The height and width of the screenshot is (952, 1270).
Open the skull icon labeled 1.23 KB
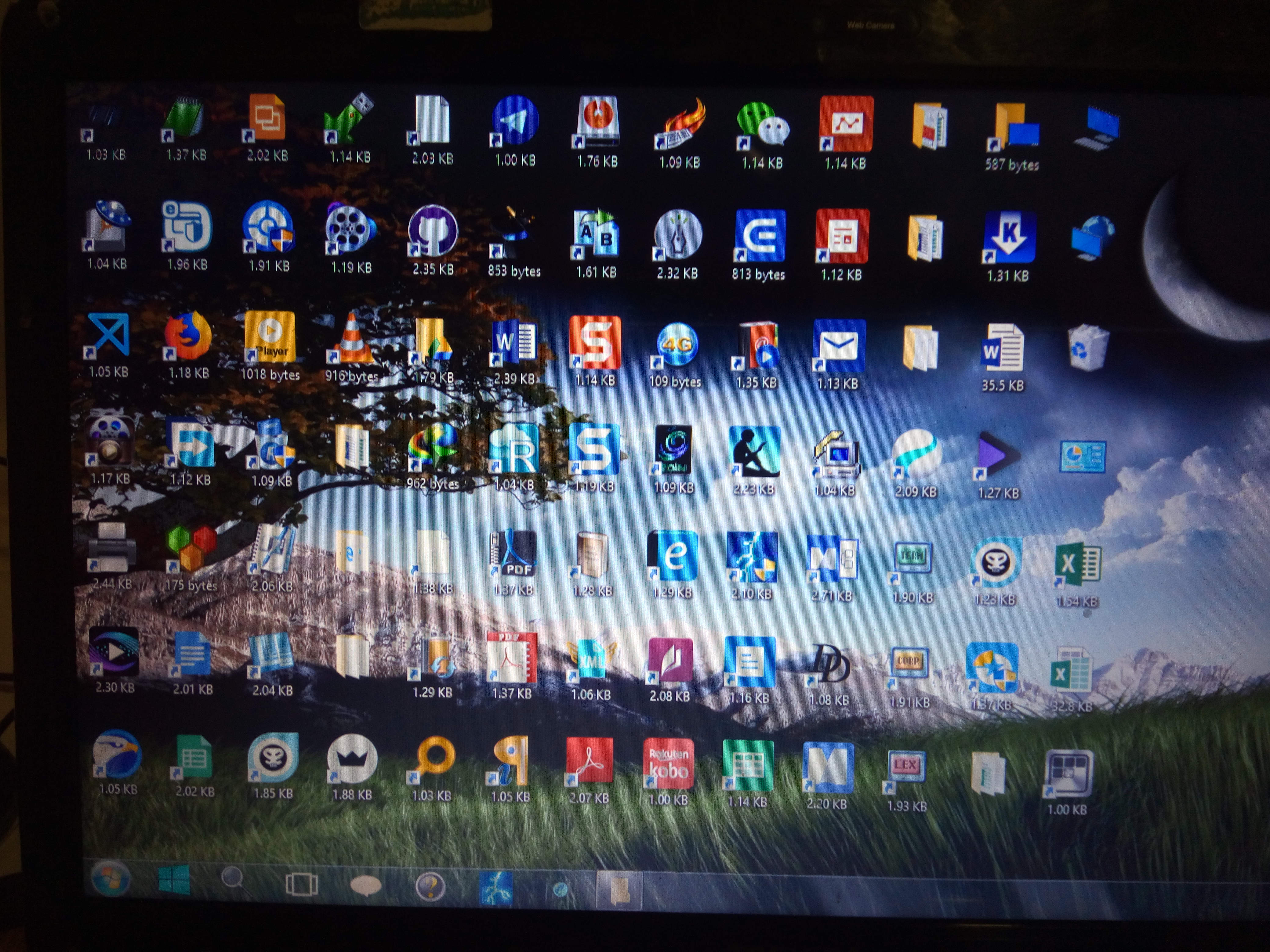996,563
